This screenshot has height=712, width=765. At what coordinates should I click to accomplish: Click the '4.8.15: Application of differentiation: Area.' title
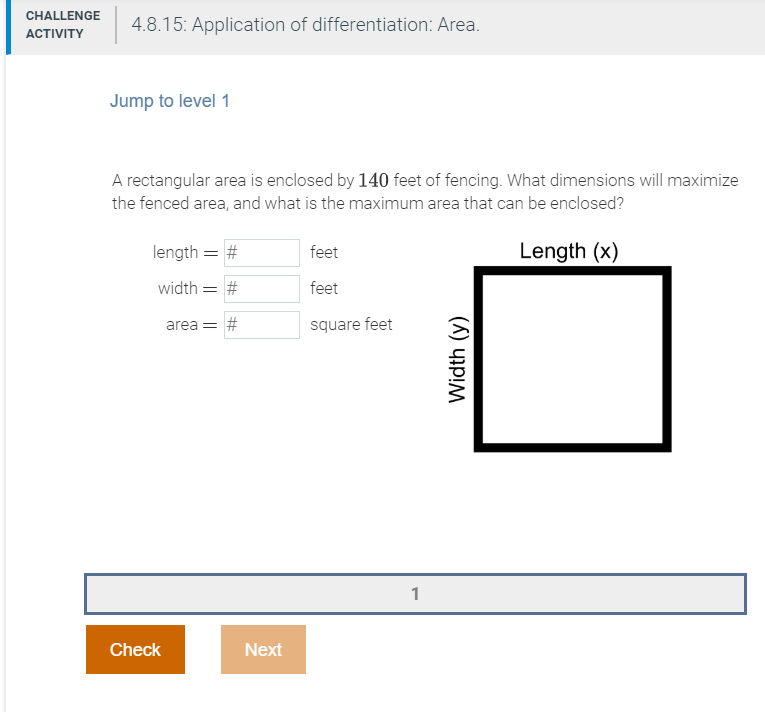[x=305, y=25]
